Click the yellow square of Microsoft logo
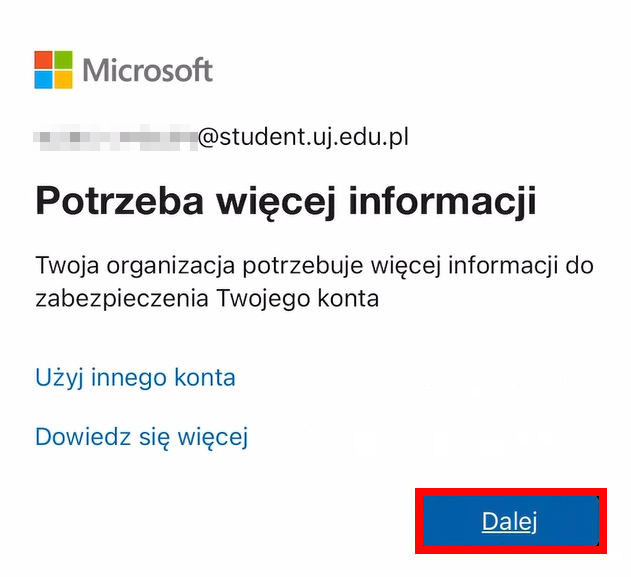Viewport: 631px width, 577px height. point(64,80)
